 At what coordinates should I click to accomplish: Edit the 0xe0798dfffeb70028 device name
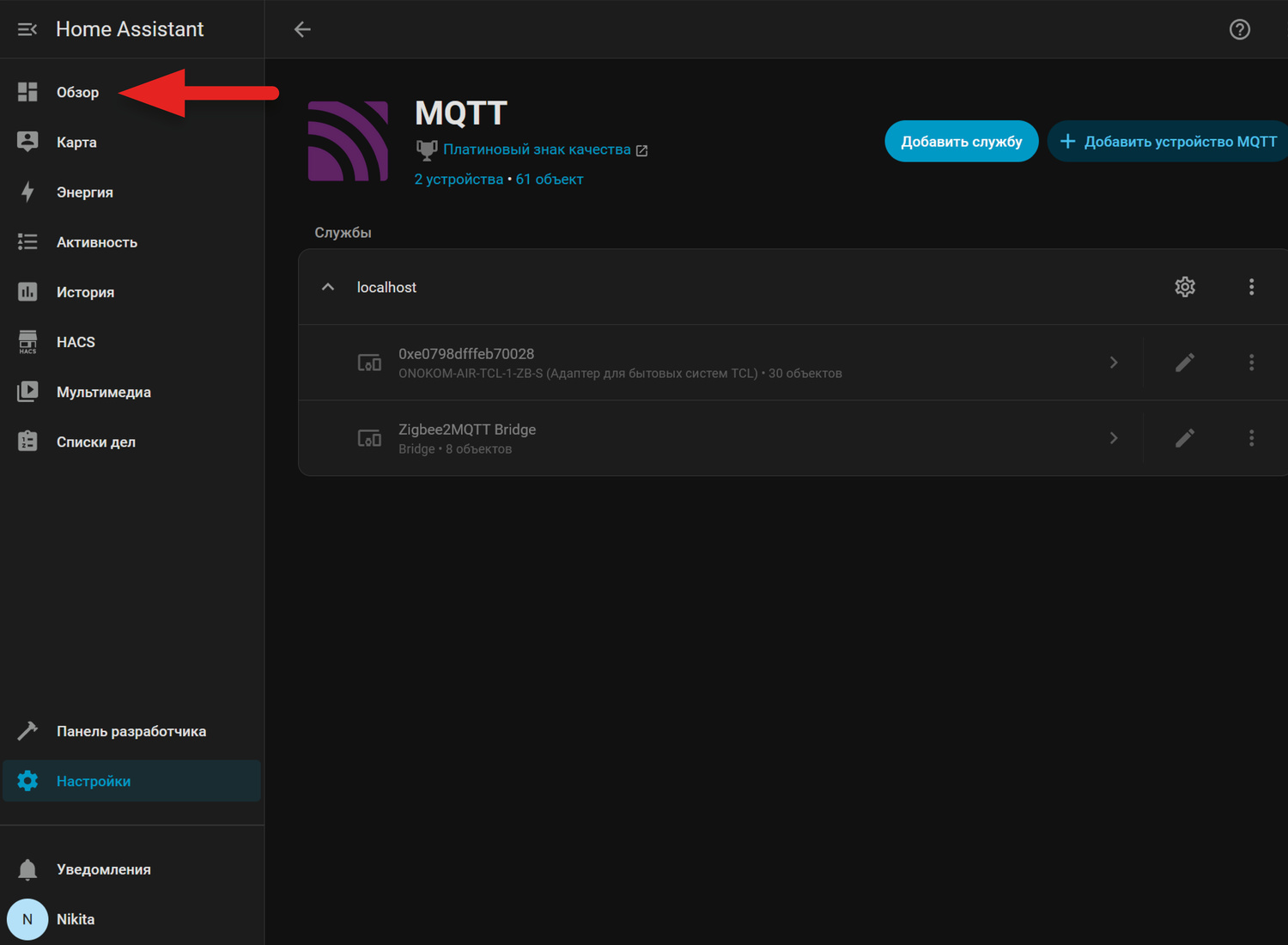[x=1185, y=363]
